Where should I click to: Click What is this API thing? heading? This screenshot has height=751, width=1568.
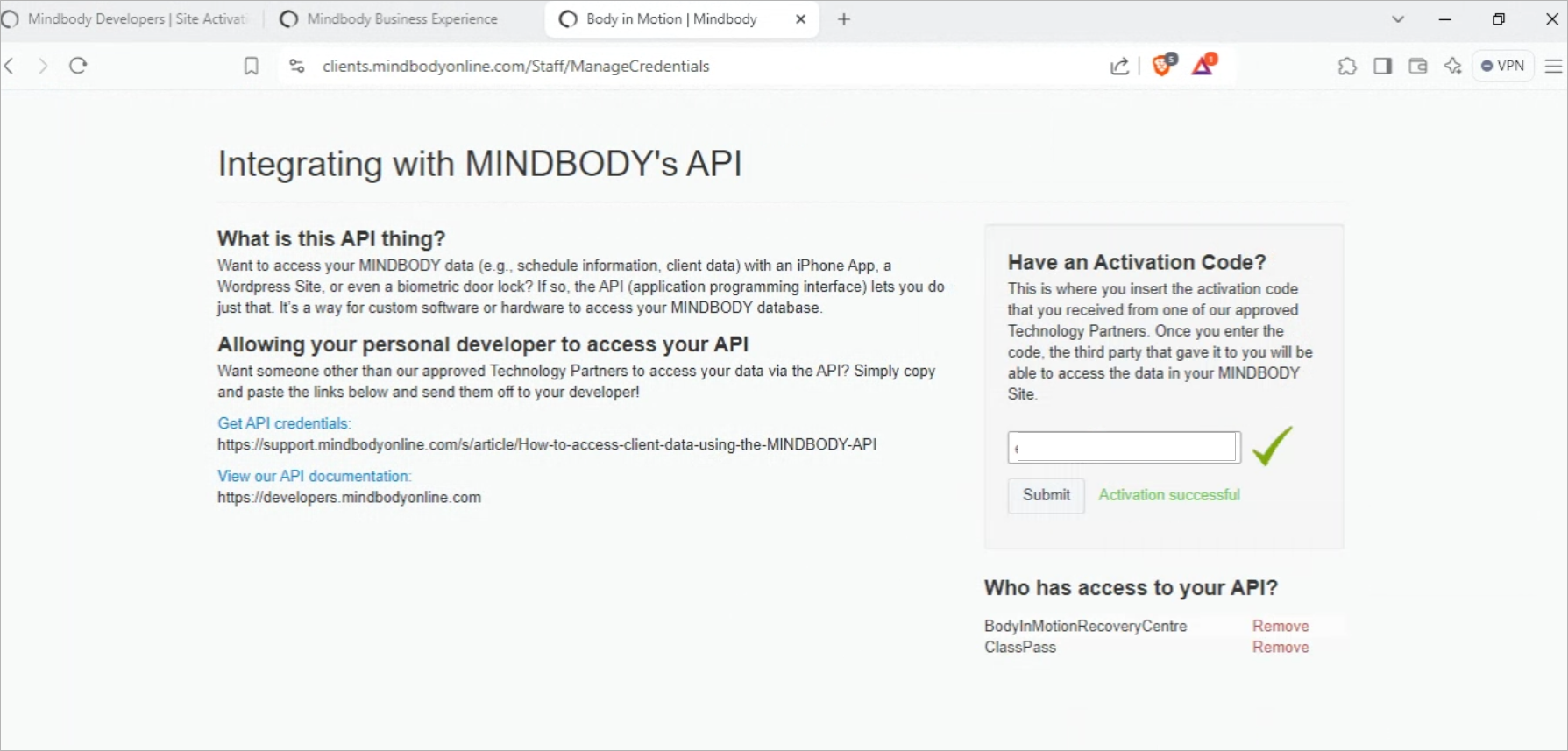coord(331,238)
